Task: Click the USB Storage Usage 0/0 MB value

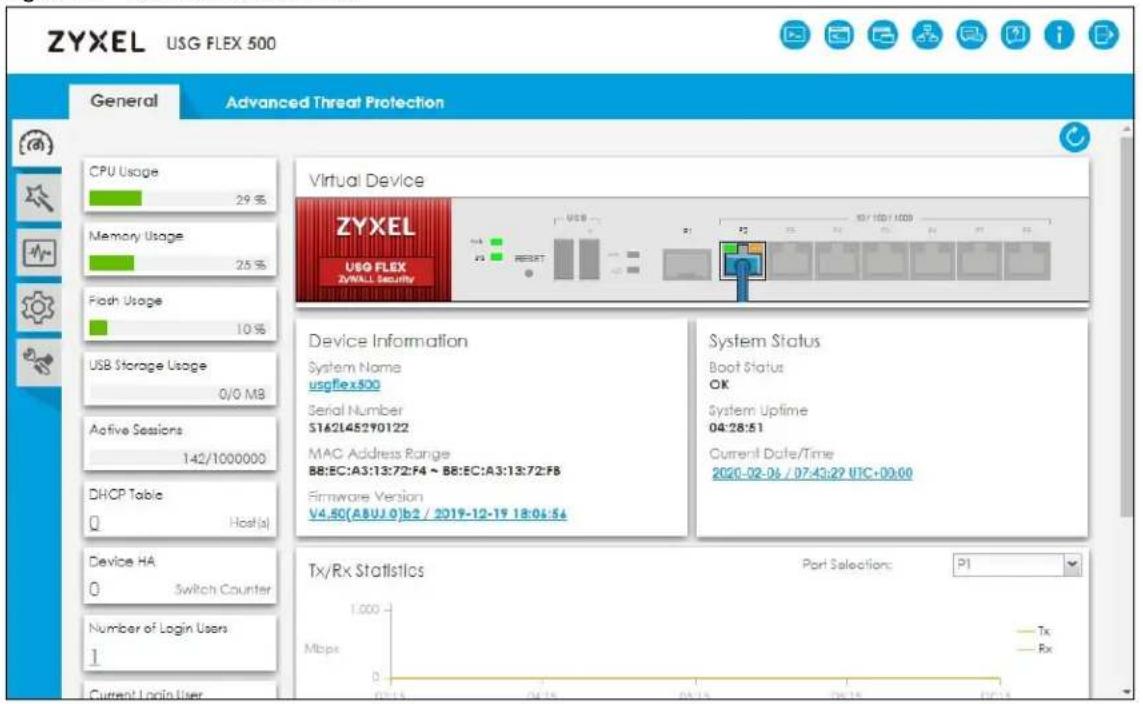Action: (241, 394)
